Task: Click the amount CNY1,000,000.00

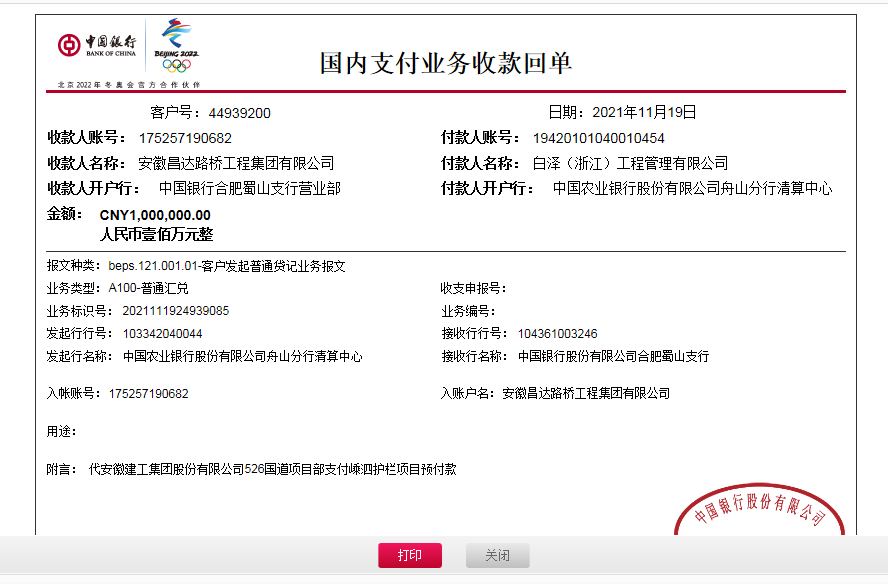Action: tap(155, 214)
